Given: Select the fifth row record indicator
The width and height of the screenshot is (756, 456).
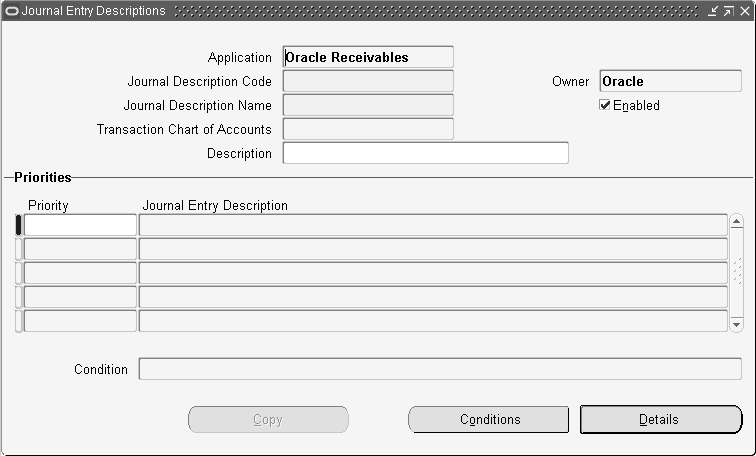Looking at the screenshot, I should coord(19,321).
